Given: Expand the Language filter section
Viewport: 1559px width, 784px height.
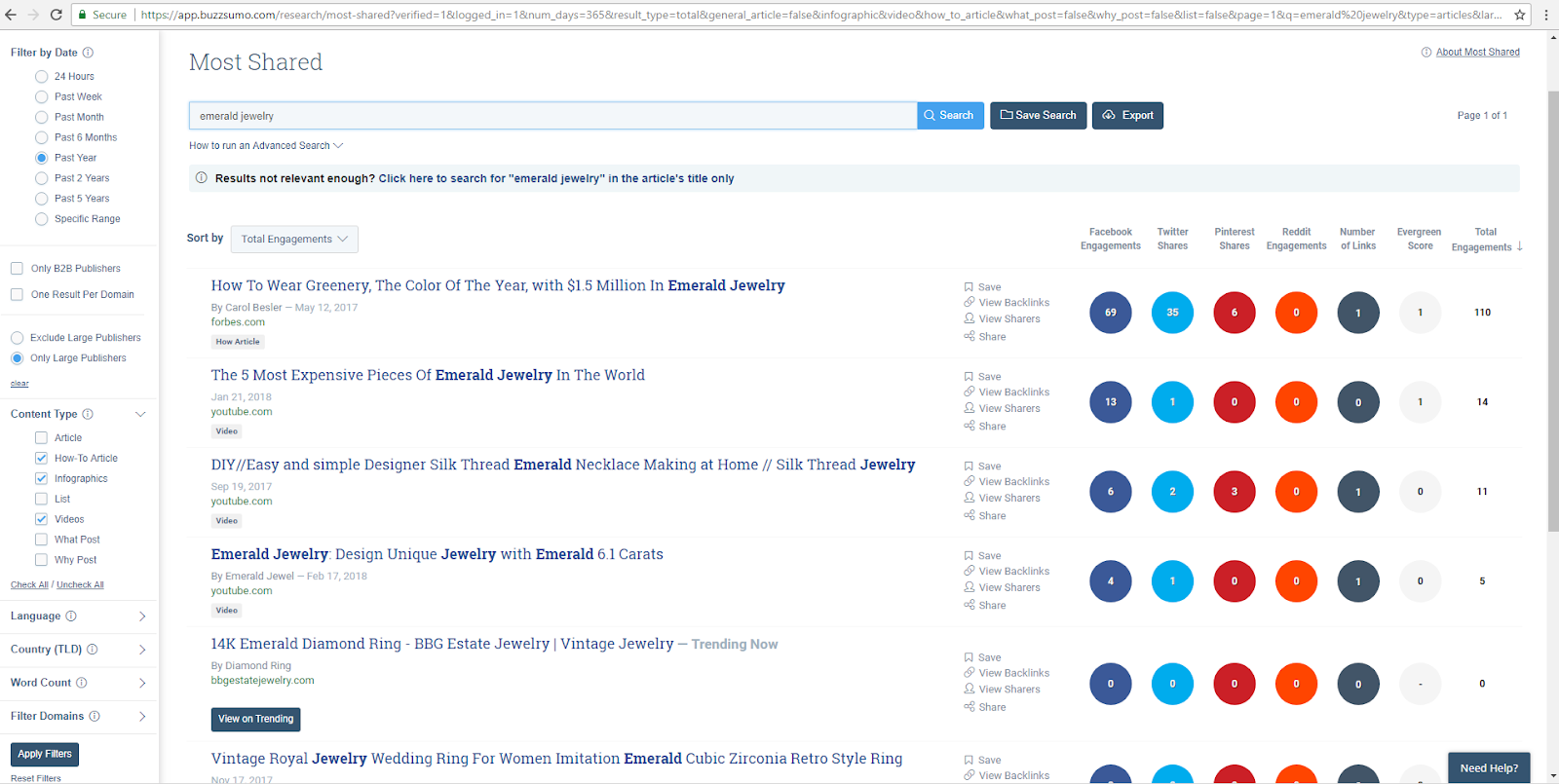Looking at the screenshot, I should 142,616.
